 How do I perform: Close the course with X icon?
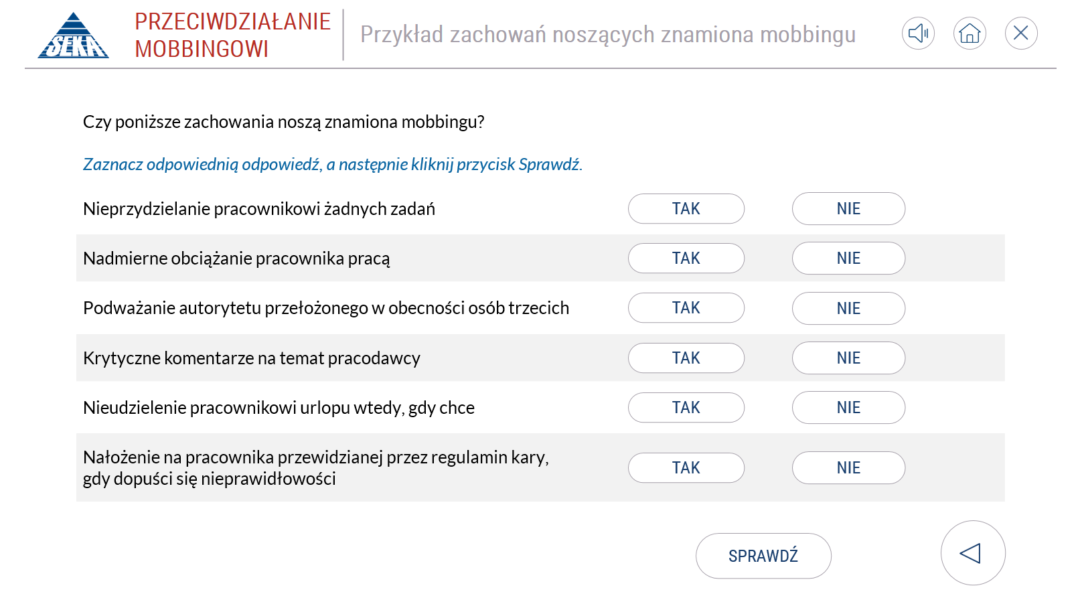pyautogui.click(x=1021, y=33)
